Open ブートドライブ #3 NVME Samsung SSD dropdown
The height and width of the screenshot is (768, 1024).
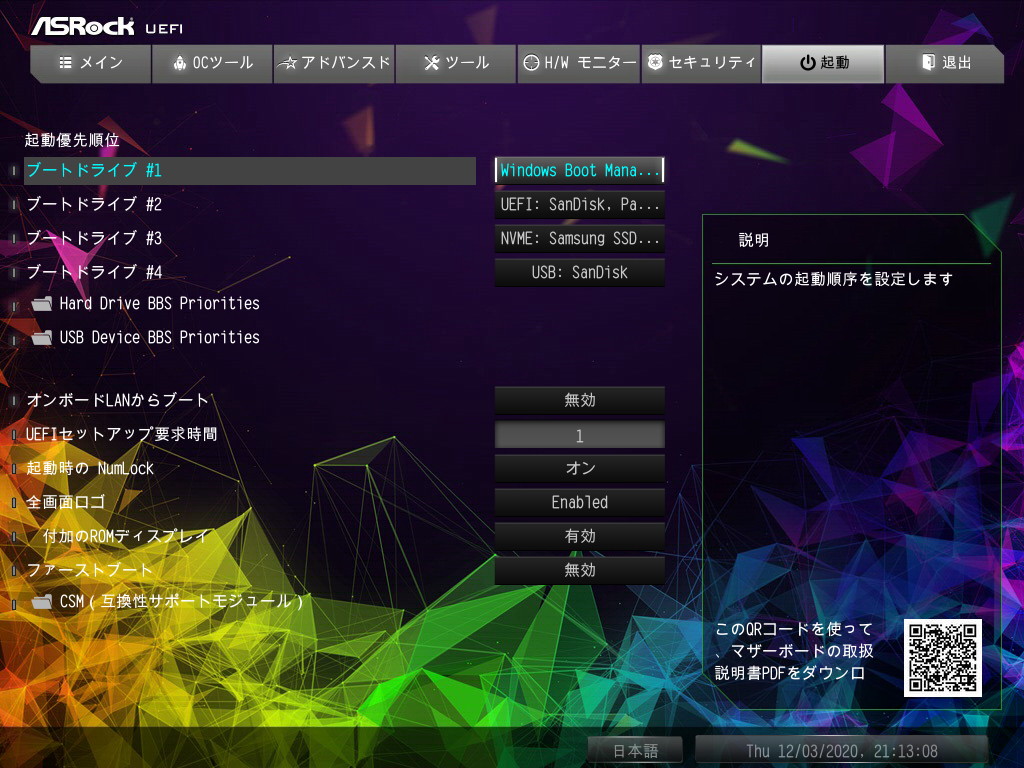[579, 238]
